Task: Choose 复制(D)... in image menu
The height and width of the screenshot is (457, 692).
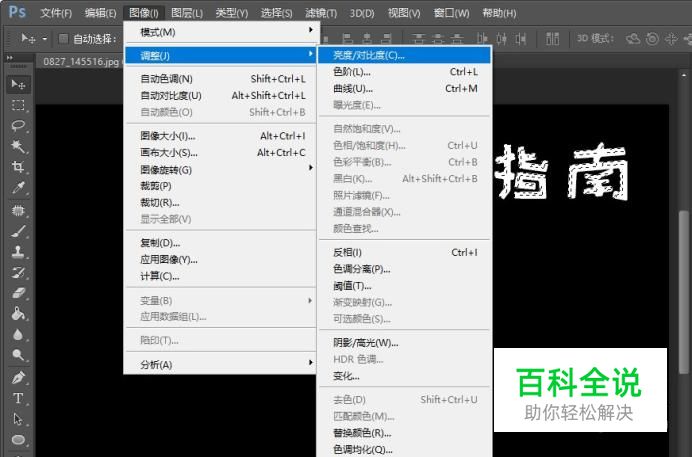Action: [x=221, y=243]
